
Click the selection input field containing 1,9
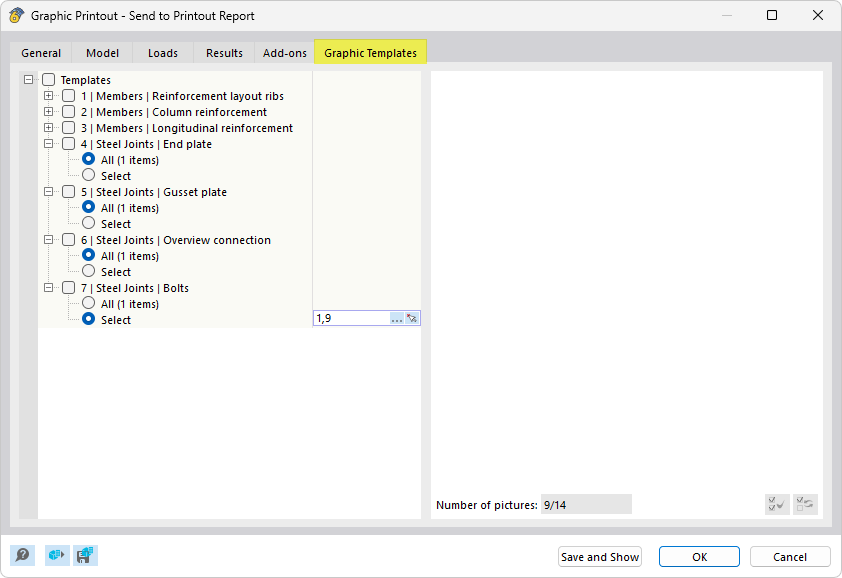(350, 318)
